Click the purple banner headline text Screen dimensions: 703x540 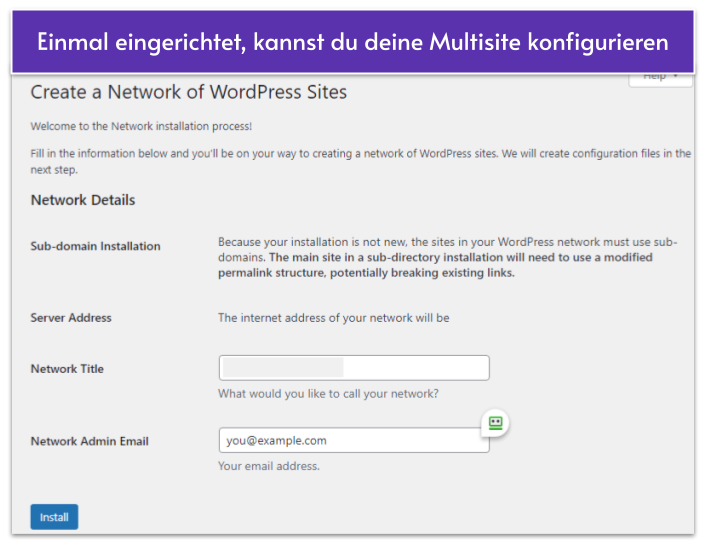point(353,42)
